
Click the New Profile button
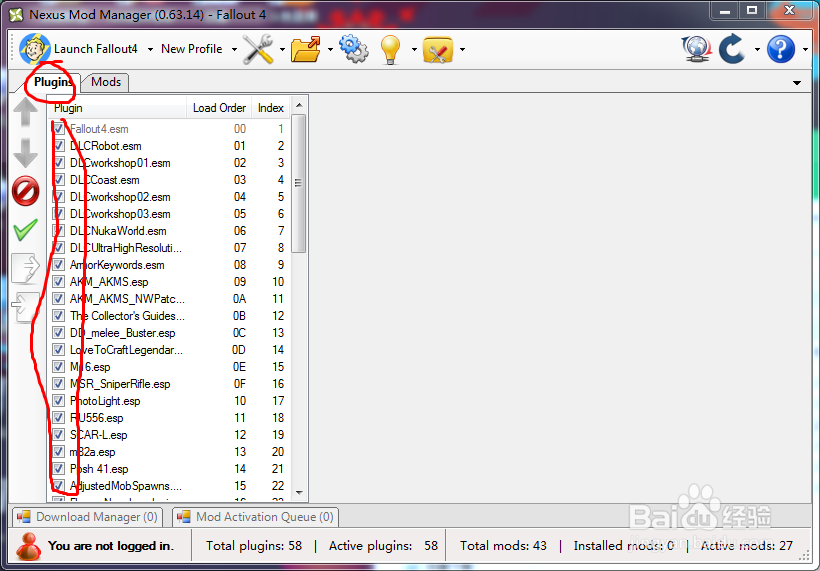pos(192,49)
